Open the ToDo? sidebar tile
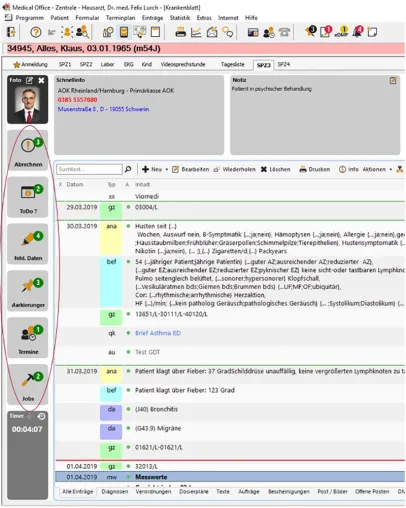The width and height of the screenshot is (406, 508). [28, 197]
